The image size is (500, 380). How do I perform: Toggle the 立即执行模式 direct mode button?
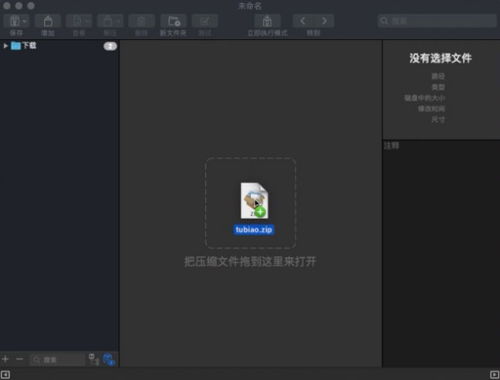[x=267, y=21]
